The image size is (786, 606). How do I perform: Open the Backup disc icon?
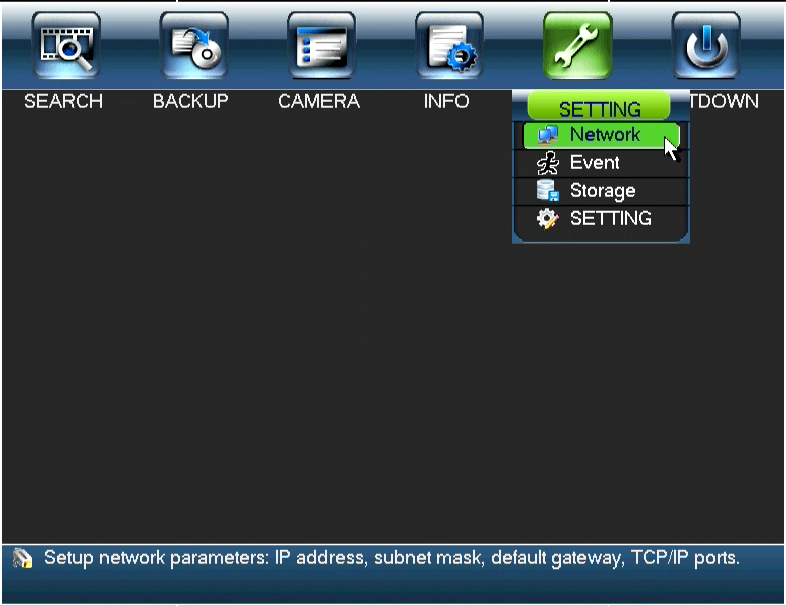pyautogui.click(x=194, y=46)
